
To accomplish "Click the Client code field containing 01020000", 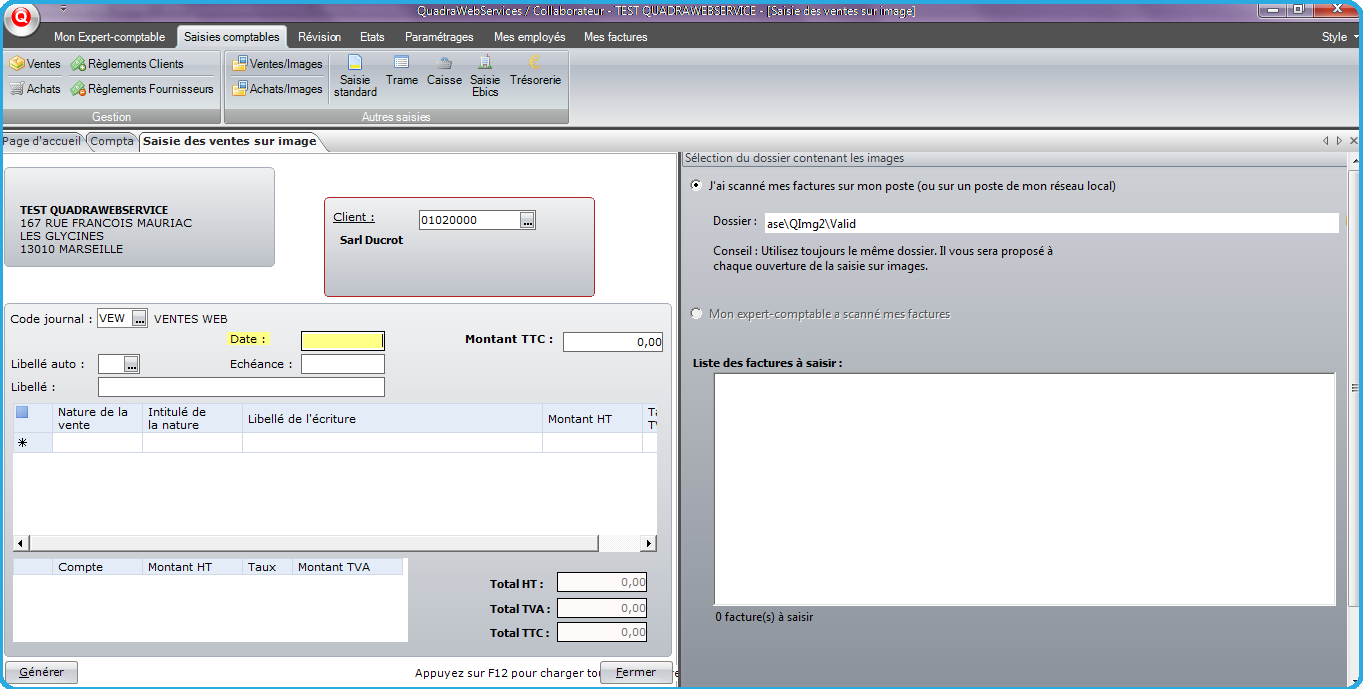I will (470, 220).
